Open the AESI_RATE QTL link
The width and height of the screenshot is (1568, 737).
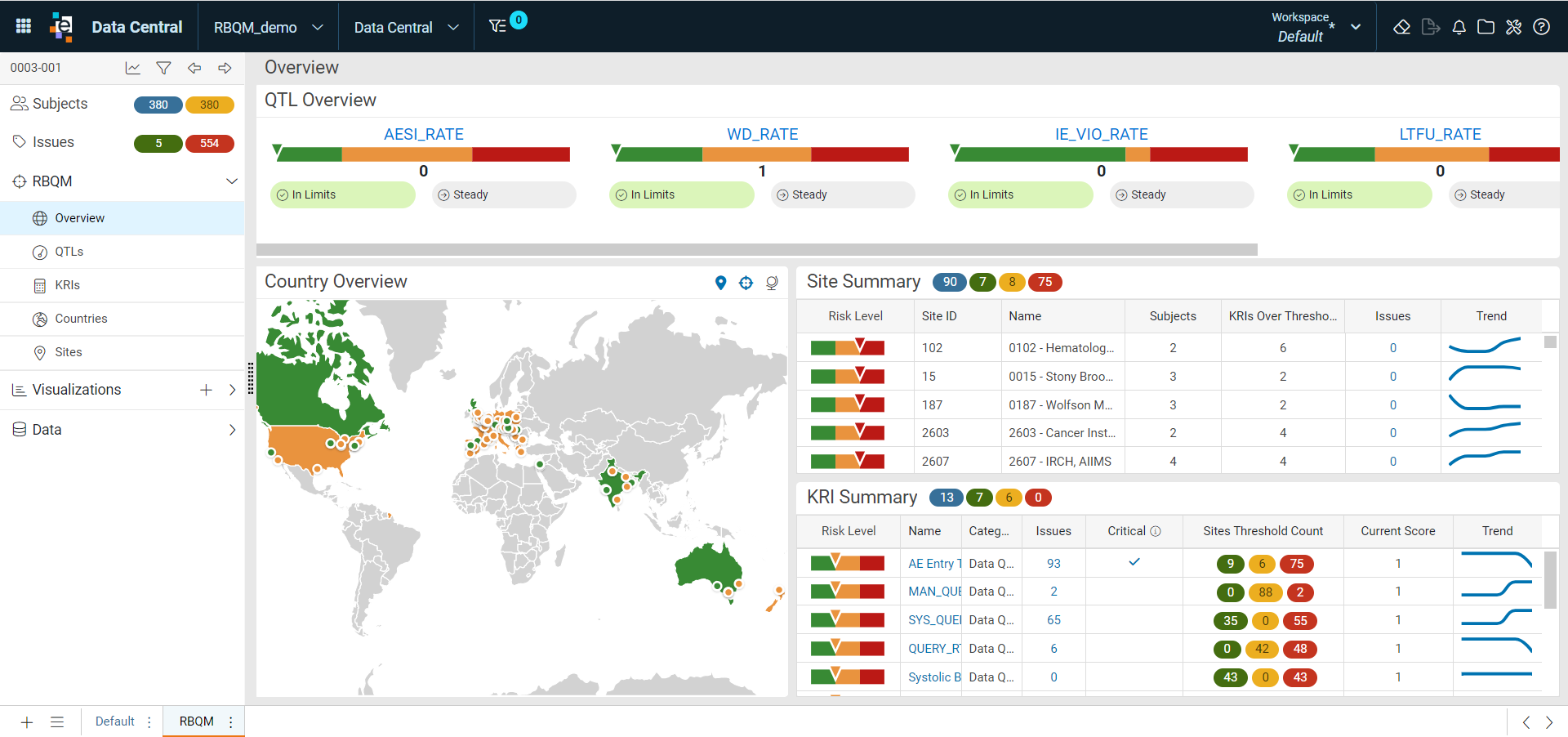tap(424, 134)
